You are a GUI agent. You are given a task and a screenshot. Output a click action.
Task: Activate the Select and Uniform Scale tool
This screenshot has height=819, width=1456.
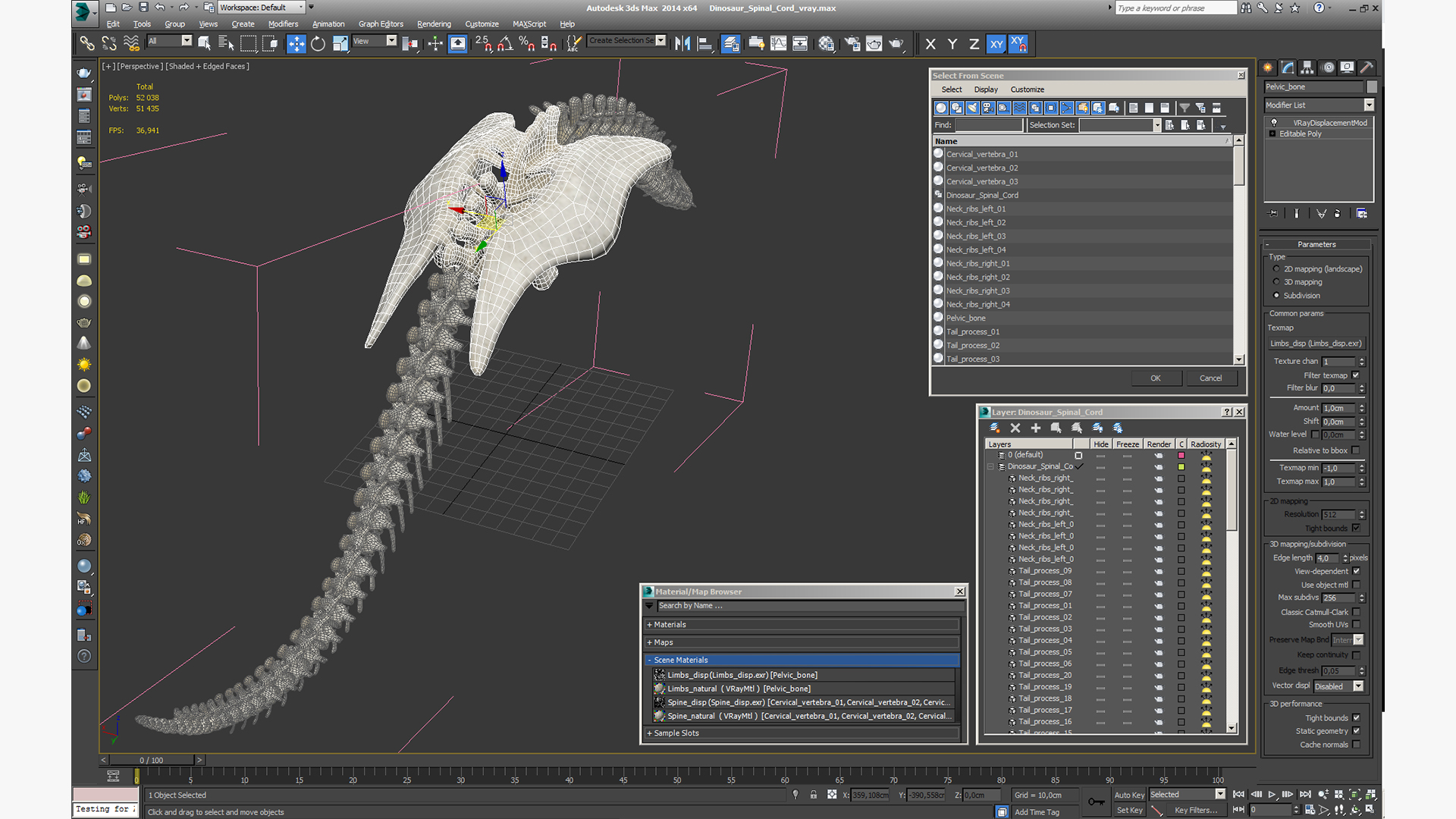point(340,44)
